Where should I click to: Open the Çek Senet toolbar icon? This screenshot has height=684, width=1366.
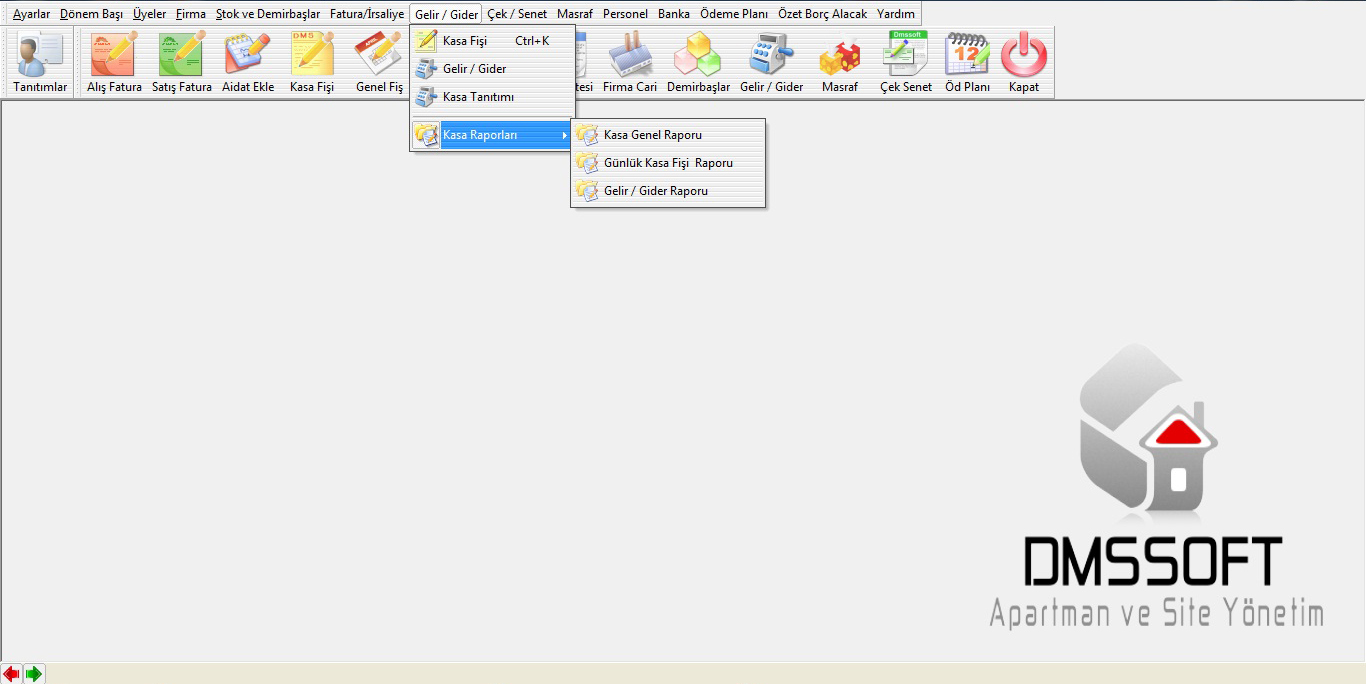click(x=905, y=62)
